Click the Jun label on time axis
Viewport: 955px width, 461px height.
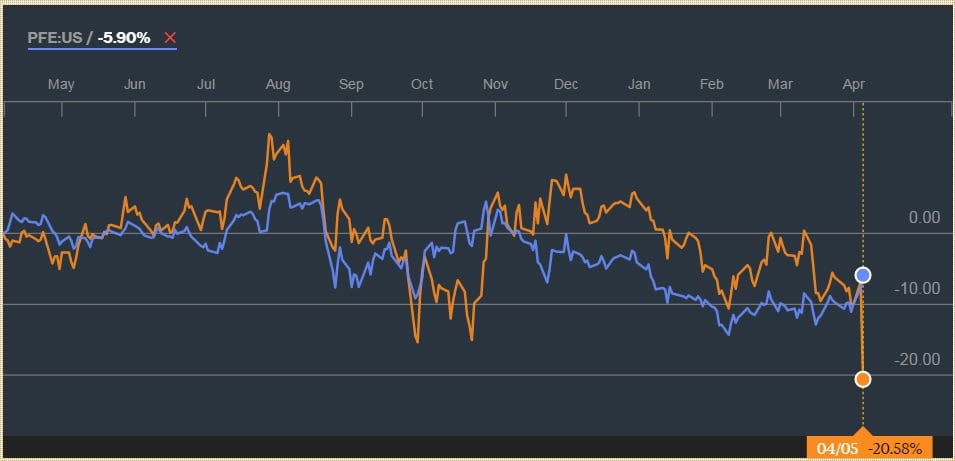(135, 84)
